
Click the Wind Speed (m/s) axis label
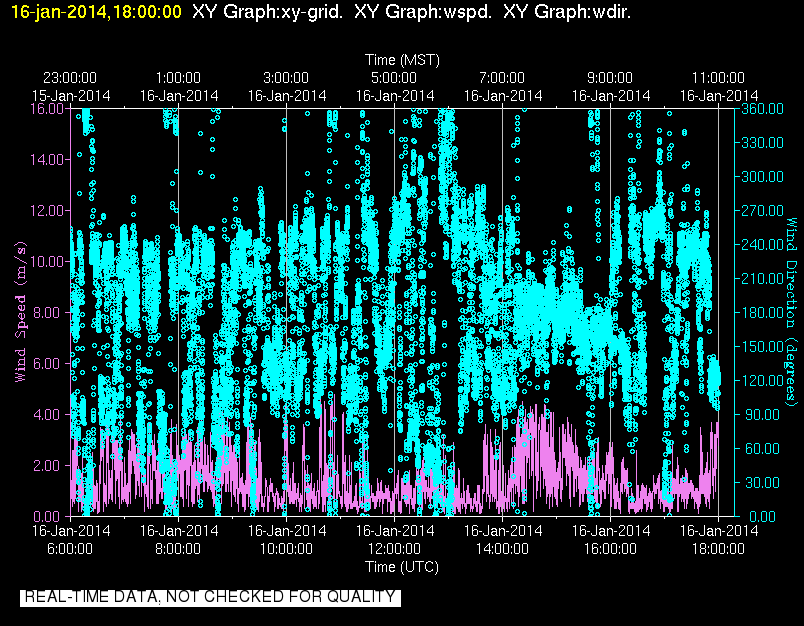pyautogui.click(x=21, y=311)
